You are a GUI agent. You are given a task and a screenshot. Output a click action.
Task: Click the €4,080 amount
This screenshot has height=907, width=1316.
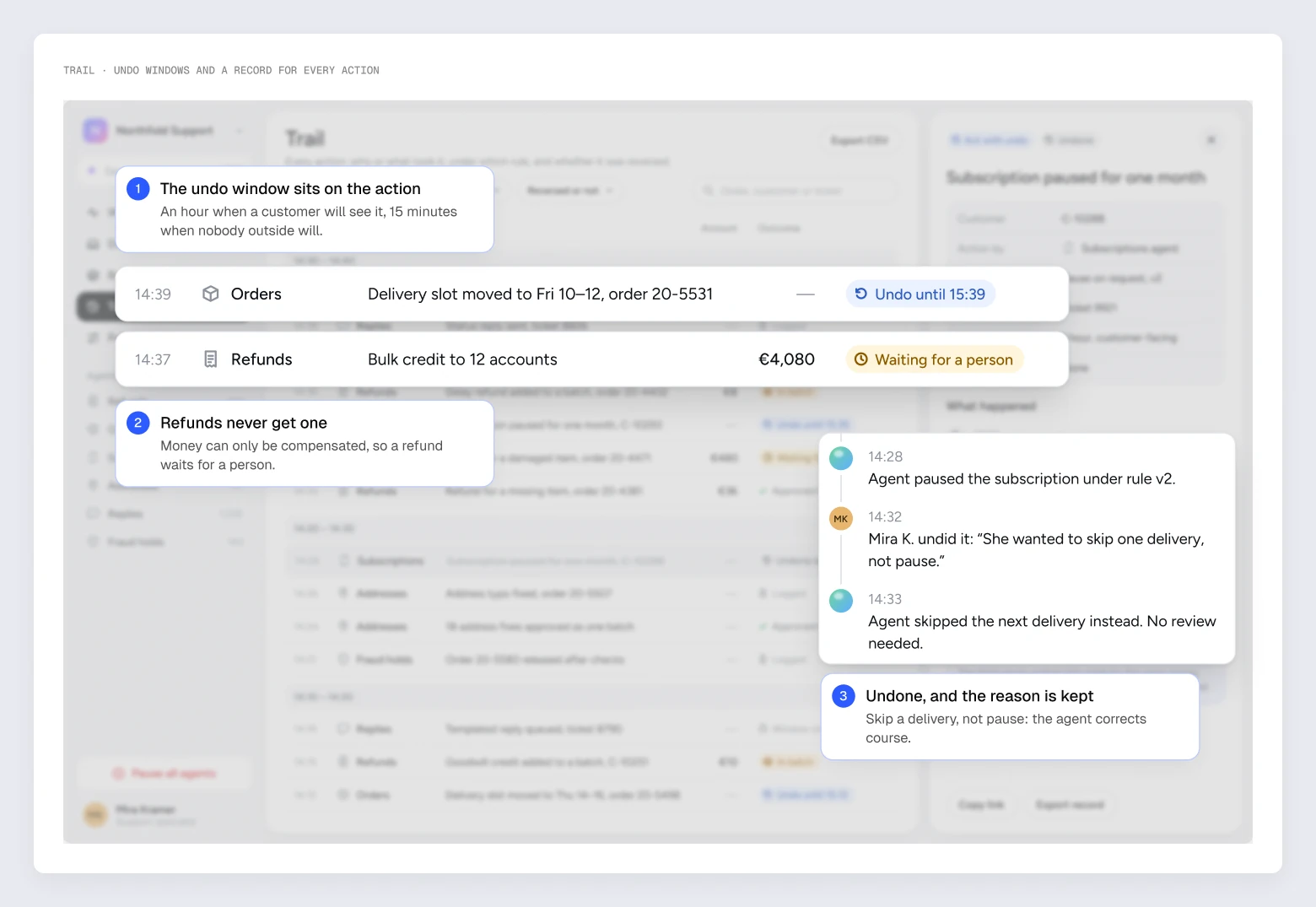click(787, 359)
